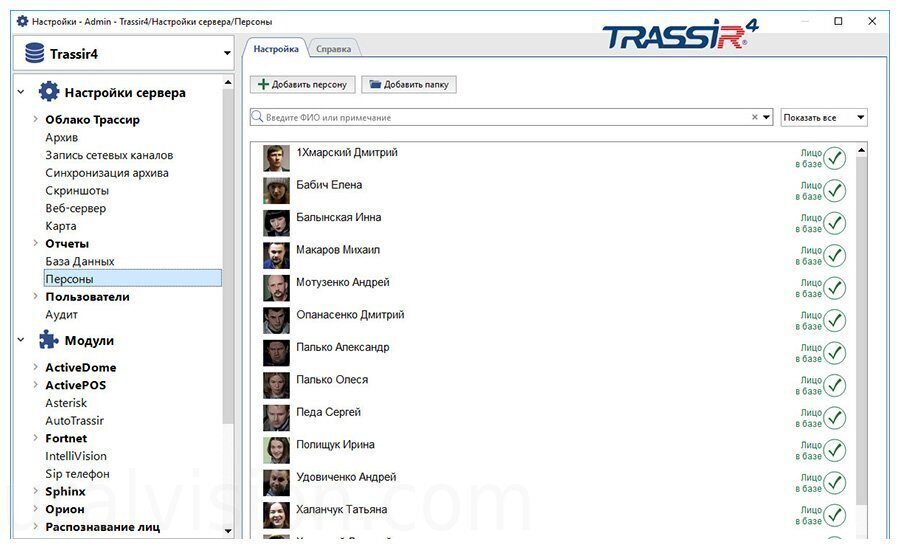Click the server settings gear icon
900x550 pixels.
(x=49, y=92)
